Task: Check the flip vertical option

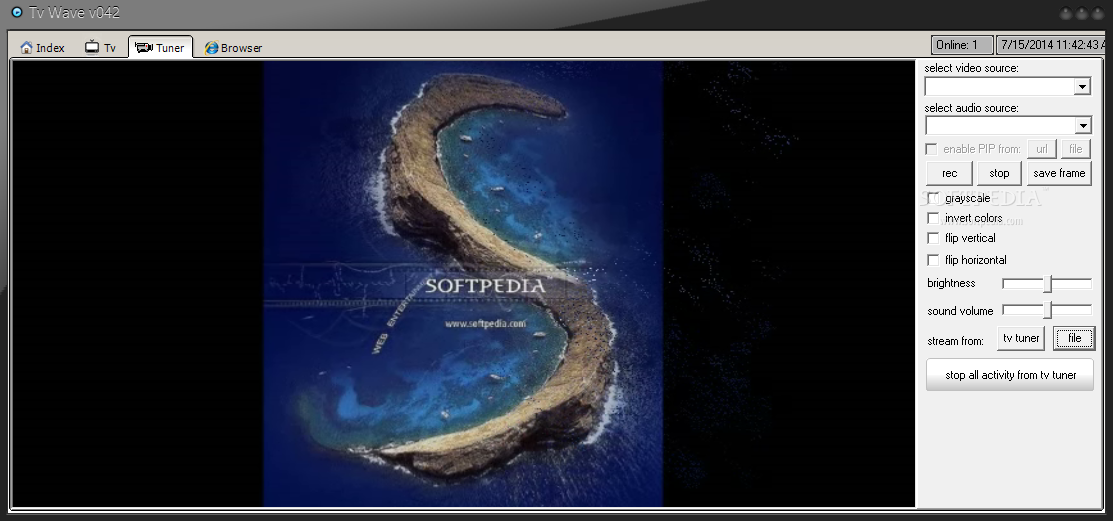Action: [x=933, y=238]
